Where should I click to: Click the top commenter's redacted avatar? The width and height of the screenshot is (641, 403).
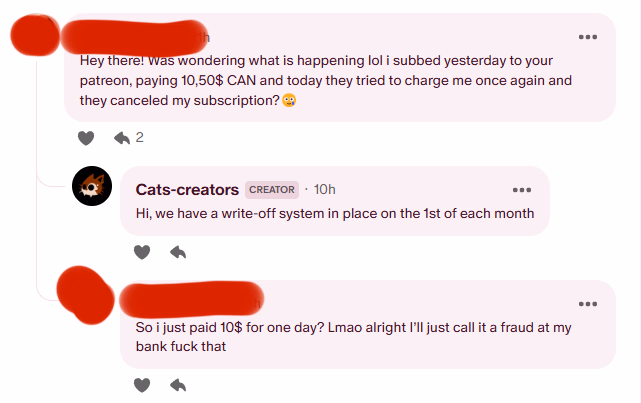[x=34, y=36]
